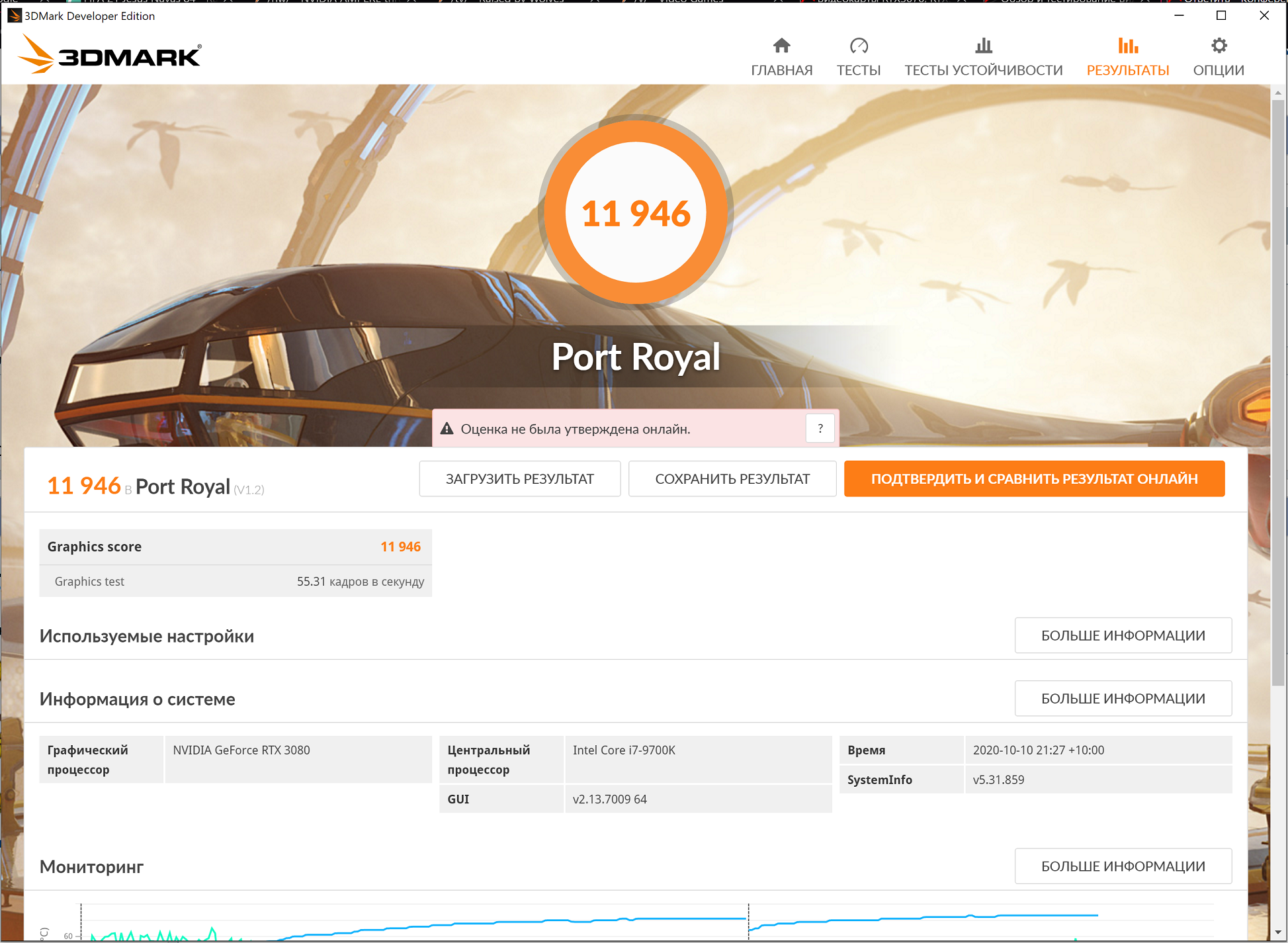Expand more info for Информация о системе
1288x943 pixels.
pos(1123,698)
